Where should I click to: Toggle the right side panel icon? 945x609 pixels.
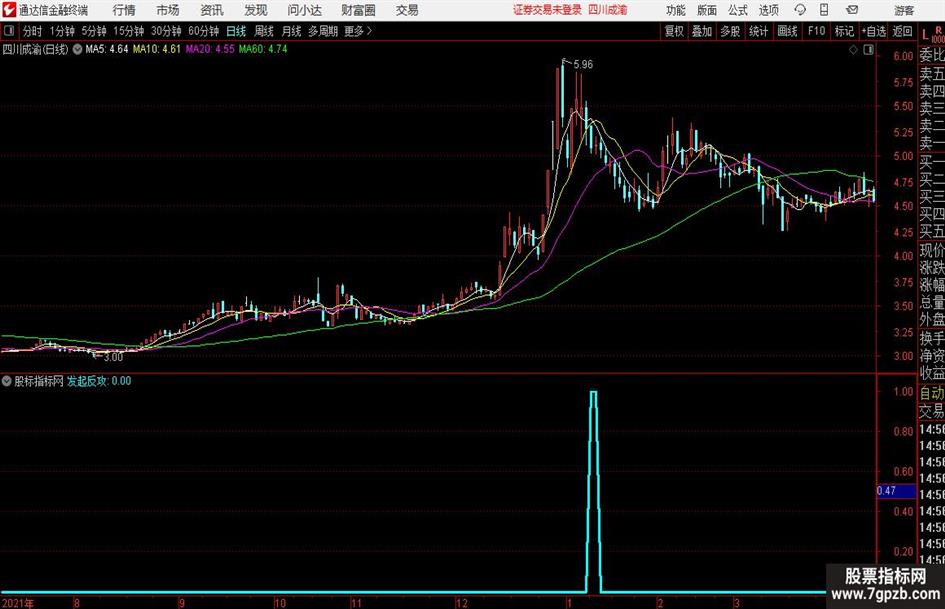868,50
